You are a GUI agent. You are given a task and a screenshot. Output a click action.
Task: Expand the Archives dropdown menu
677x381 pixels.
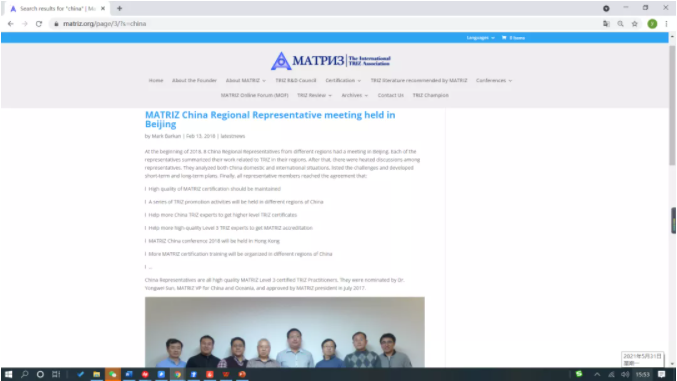pos(354,95)
